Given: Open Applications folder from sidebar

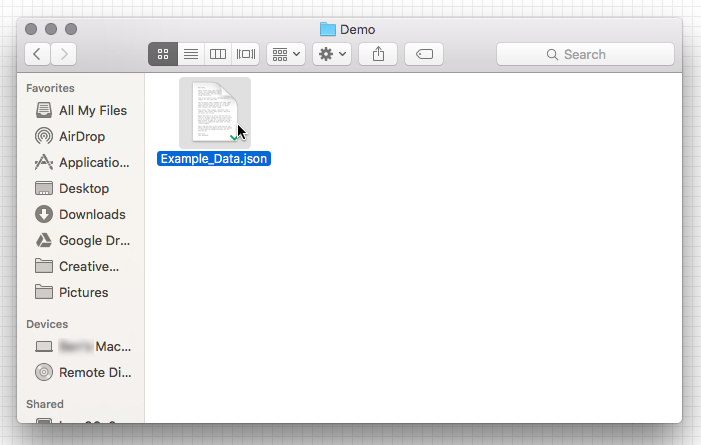Looking at the screenshot, I should point(94,162).
